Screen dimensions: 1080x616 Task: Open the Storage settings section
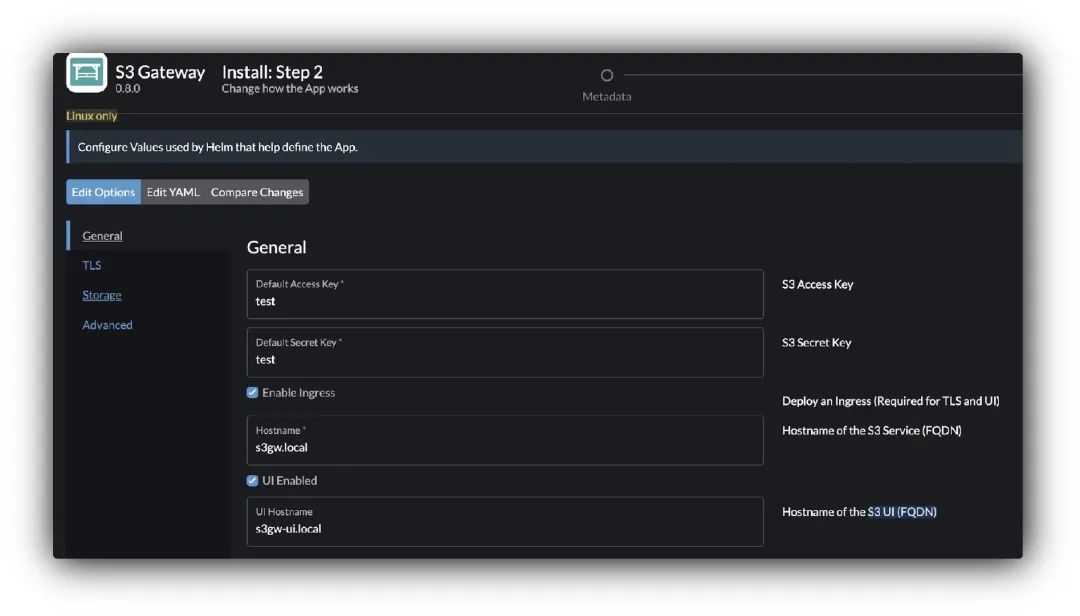(x=102, y=295)
